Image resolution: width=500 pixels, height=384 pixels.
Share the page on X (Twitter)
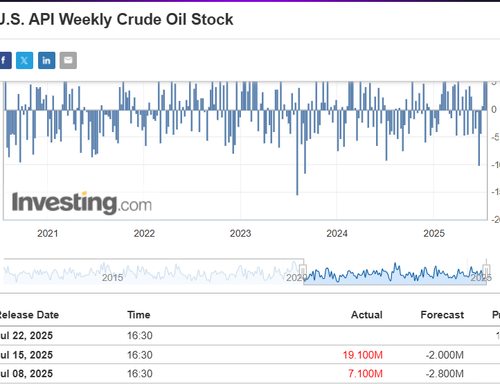point(24,60)
